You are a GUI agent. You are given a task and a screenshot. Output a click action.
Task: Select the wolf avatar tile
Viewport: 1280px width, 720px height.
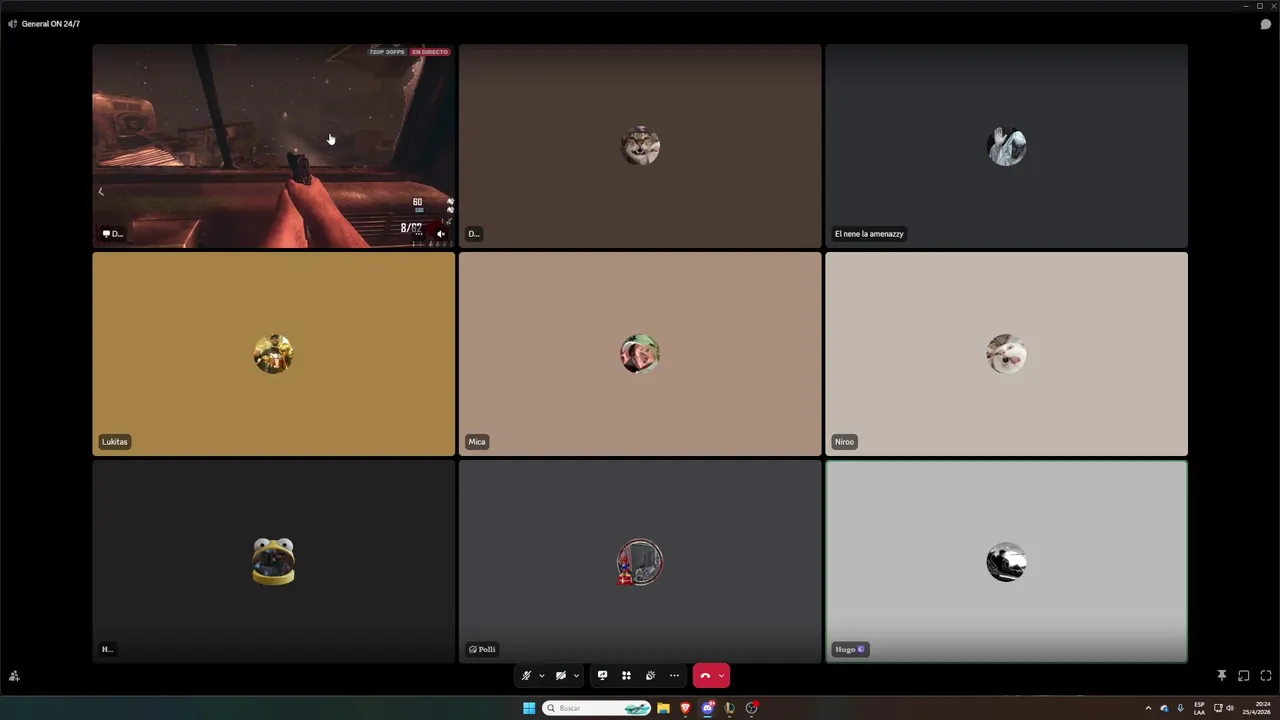pyautogui.click(x=640, y=146)
